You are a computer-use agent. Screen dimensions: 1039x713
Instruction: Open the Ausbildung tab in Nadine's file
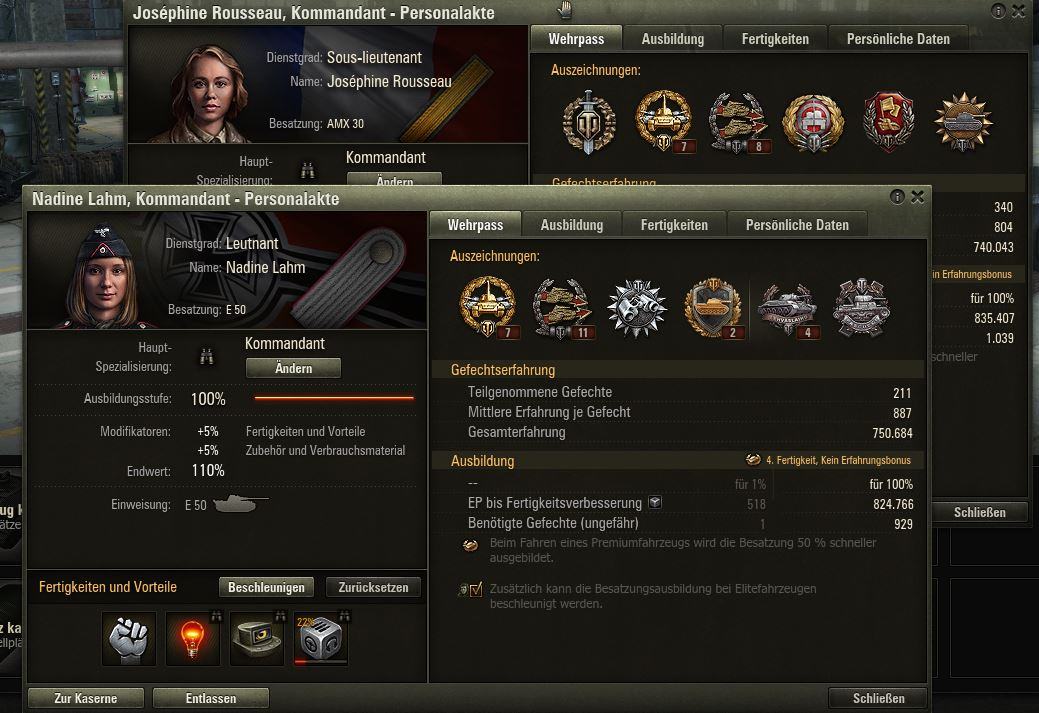coord(572,225)
